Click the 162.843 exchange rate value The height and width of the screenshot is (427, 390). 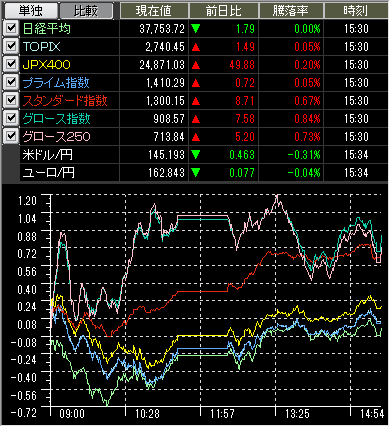167,173
